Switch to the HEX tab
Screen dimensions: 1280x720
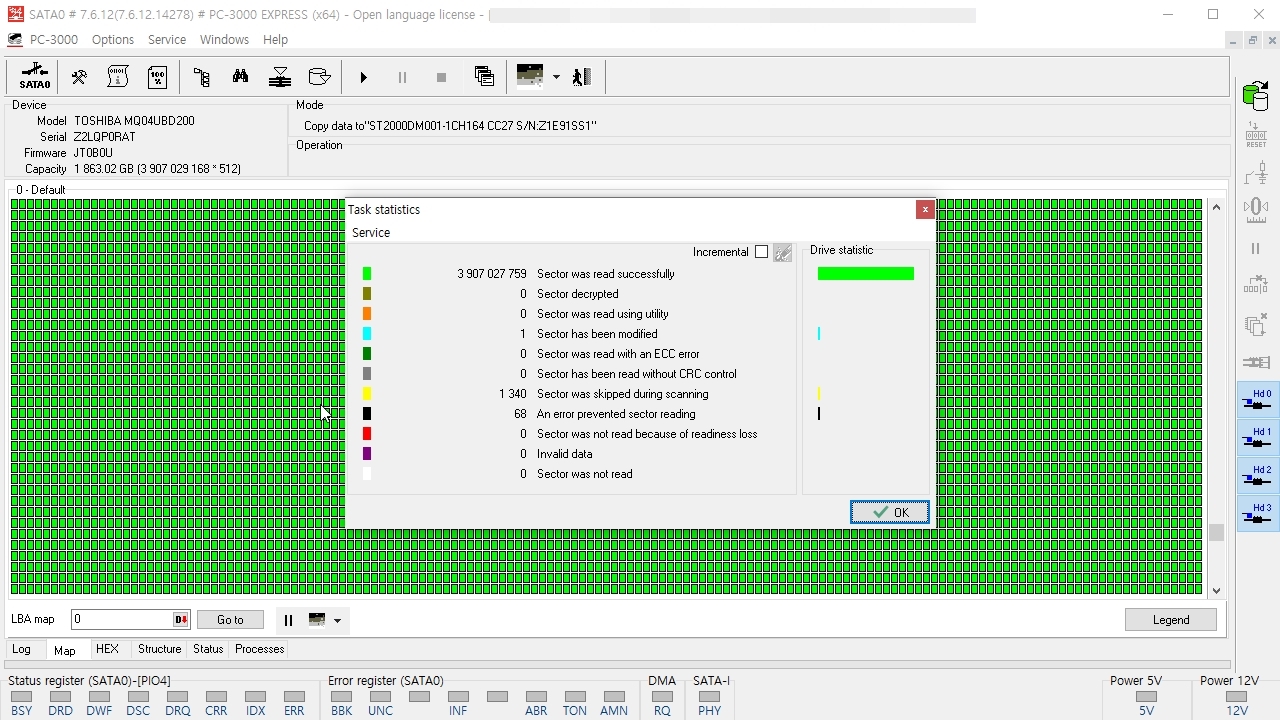click(x=107, y=649)
